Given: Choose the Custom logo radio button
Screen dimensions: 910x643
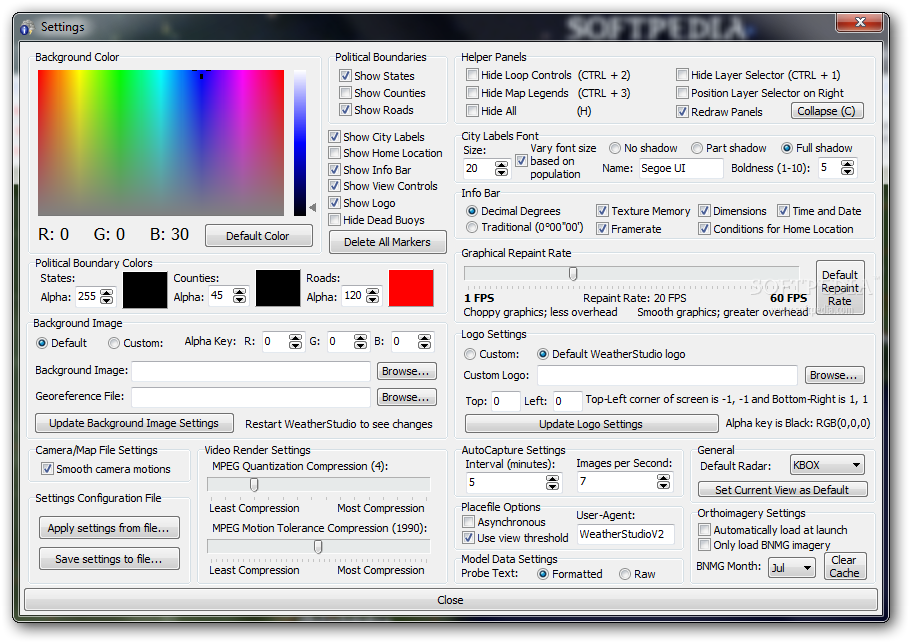Looking at the screenshot, I should coord(470,354).
